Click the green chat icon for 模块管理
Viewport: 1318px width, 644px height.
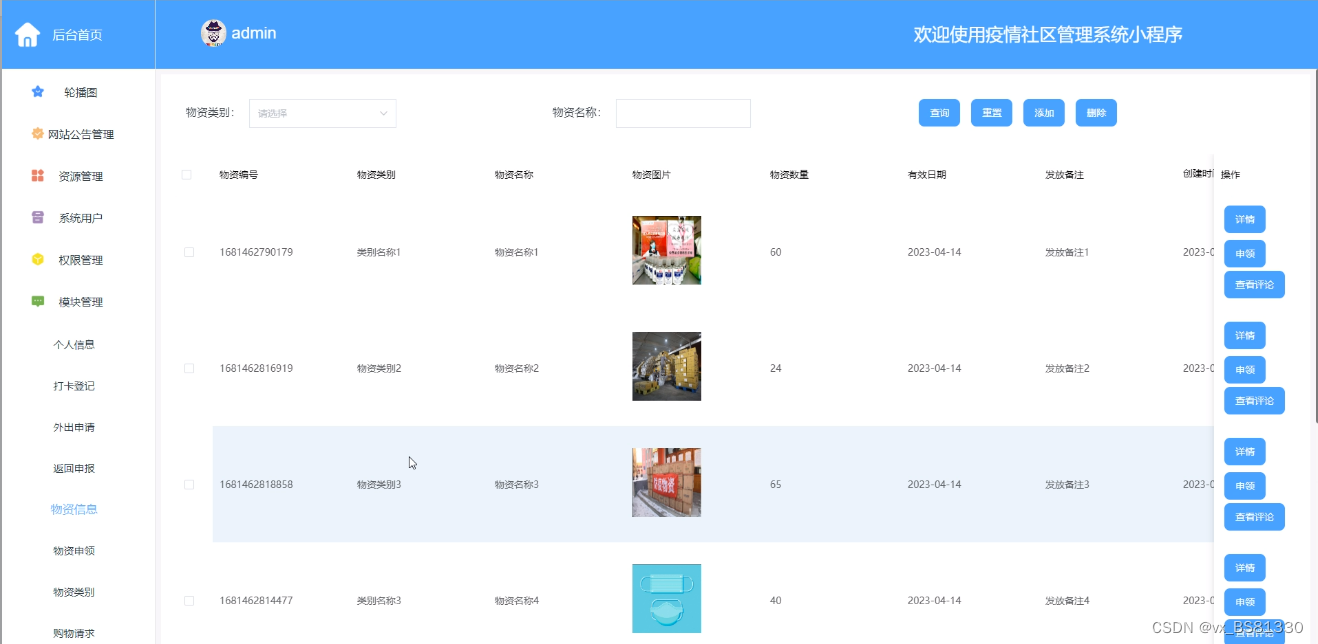[38, 301]
